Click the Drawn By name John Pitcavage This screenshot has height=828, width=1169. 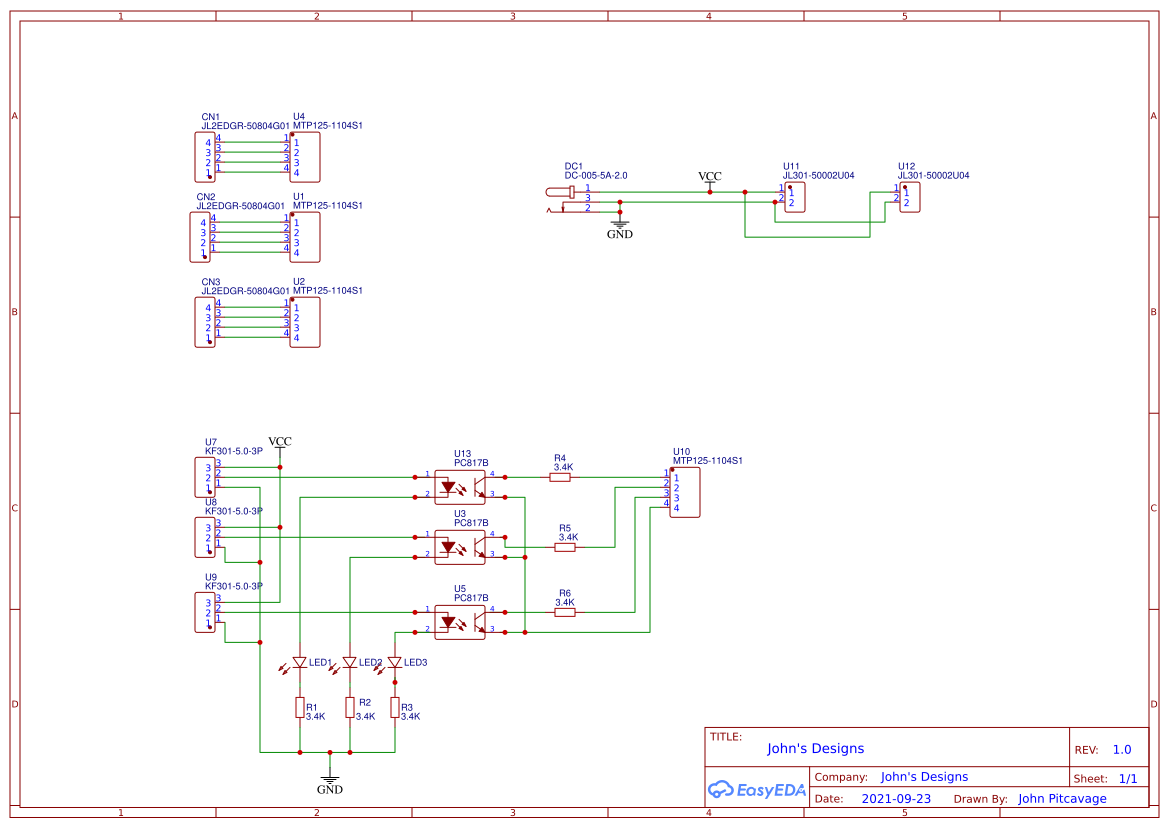coord(1062,798)
